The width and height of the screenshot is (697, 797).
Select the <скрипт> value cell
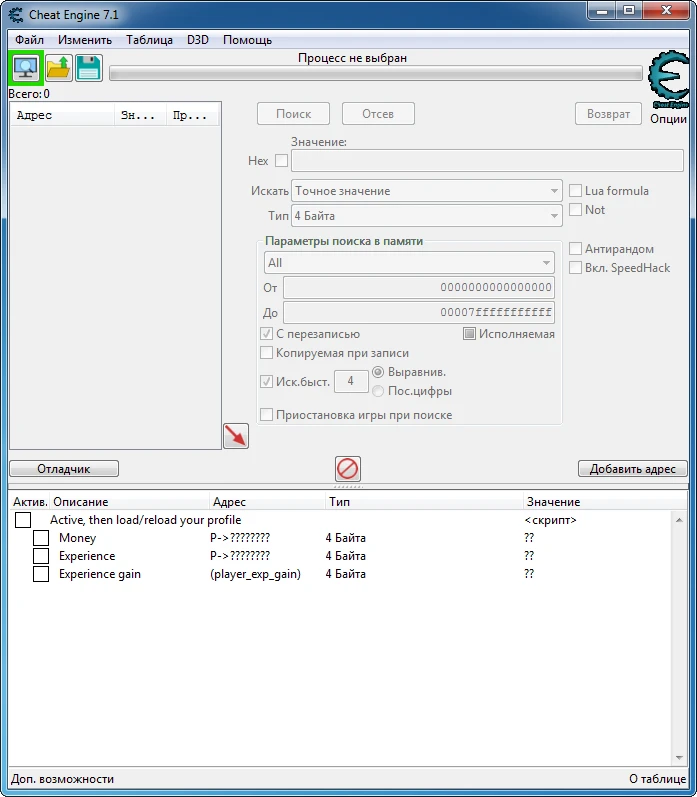tap(550, 520)
